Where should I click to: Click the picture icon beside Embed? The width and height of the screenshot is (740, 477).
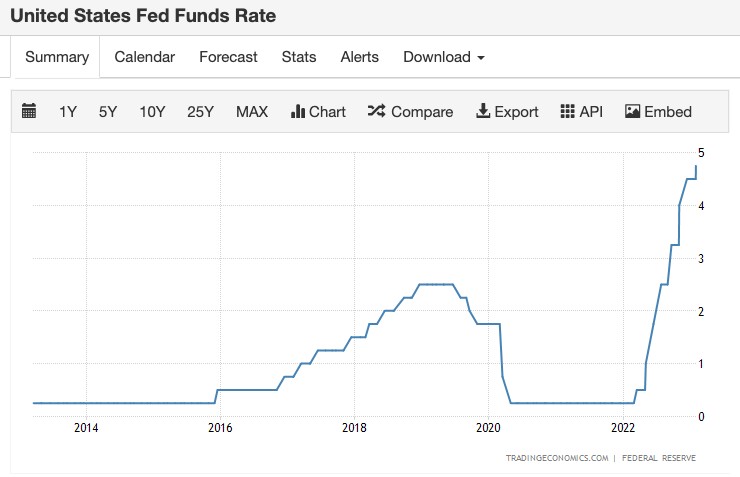[x=632, y=111]
